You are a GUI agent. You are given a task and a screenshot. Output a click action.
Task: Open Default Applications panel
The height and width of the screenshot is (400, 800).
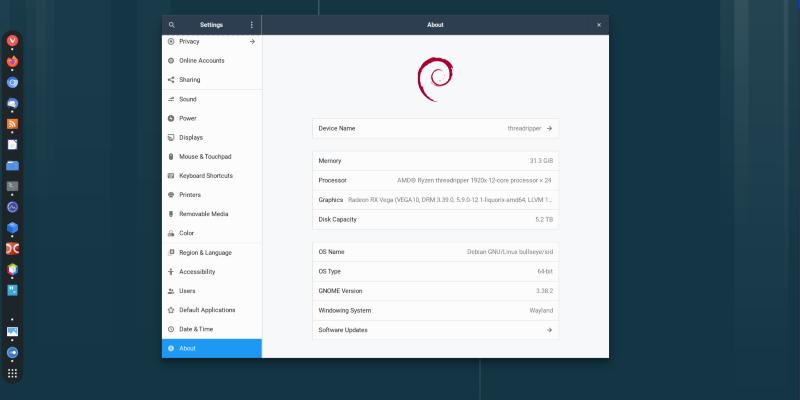[x=207, y=310]
